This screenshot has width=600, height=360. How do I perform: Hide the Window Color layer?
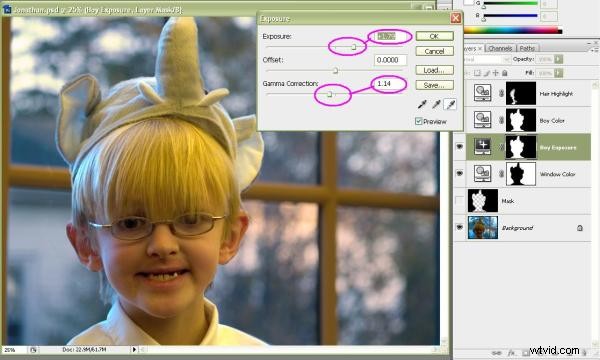pyautogui.click(x=460, y=173)
